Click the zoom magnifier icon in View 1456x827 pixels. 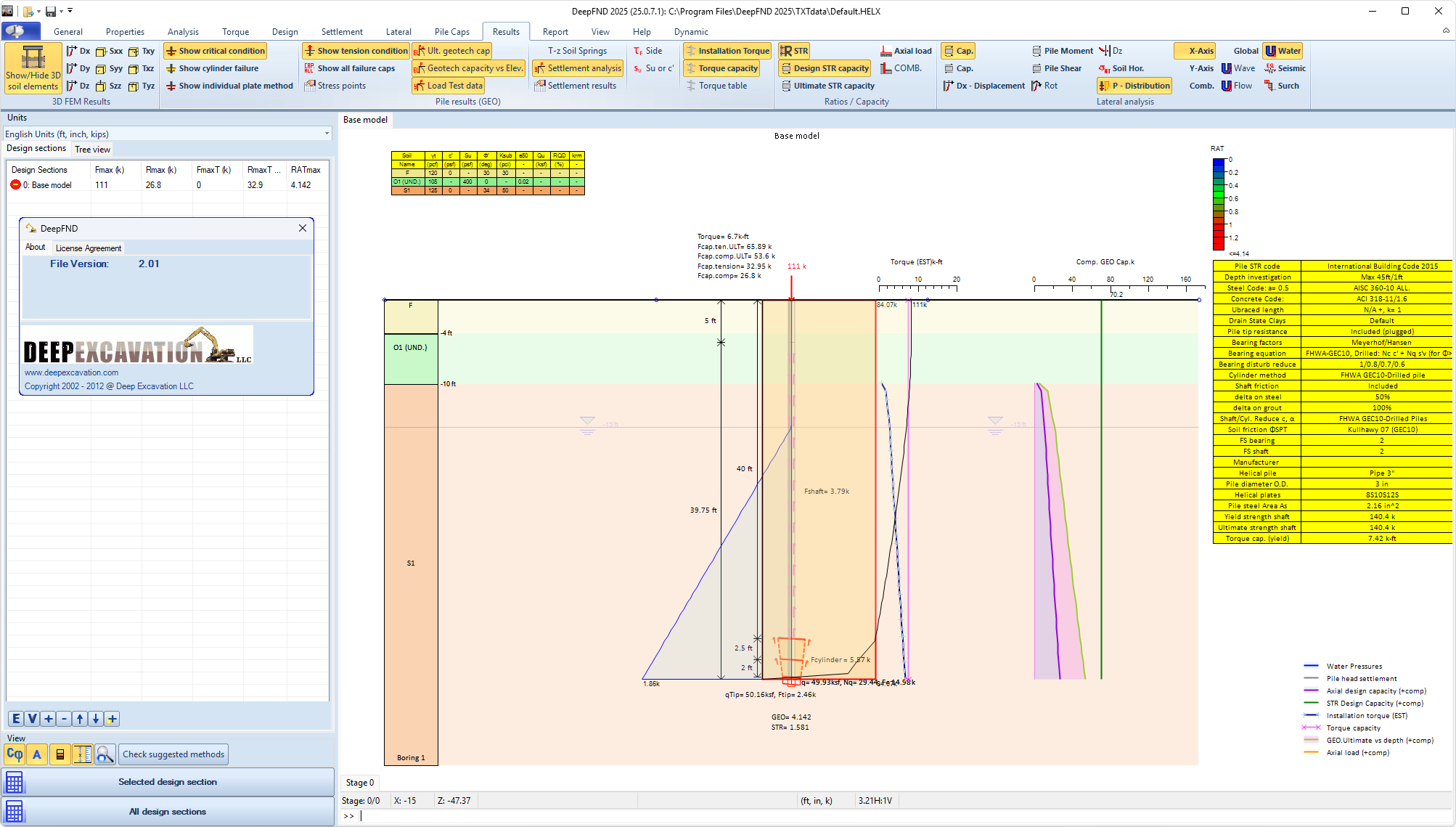click(105, 754)
